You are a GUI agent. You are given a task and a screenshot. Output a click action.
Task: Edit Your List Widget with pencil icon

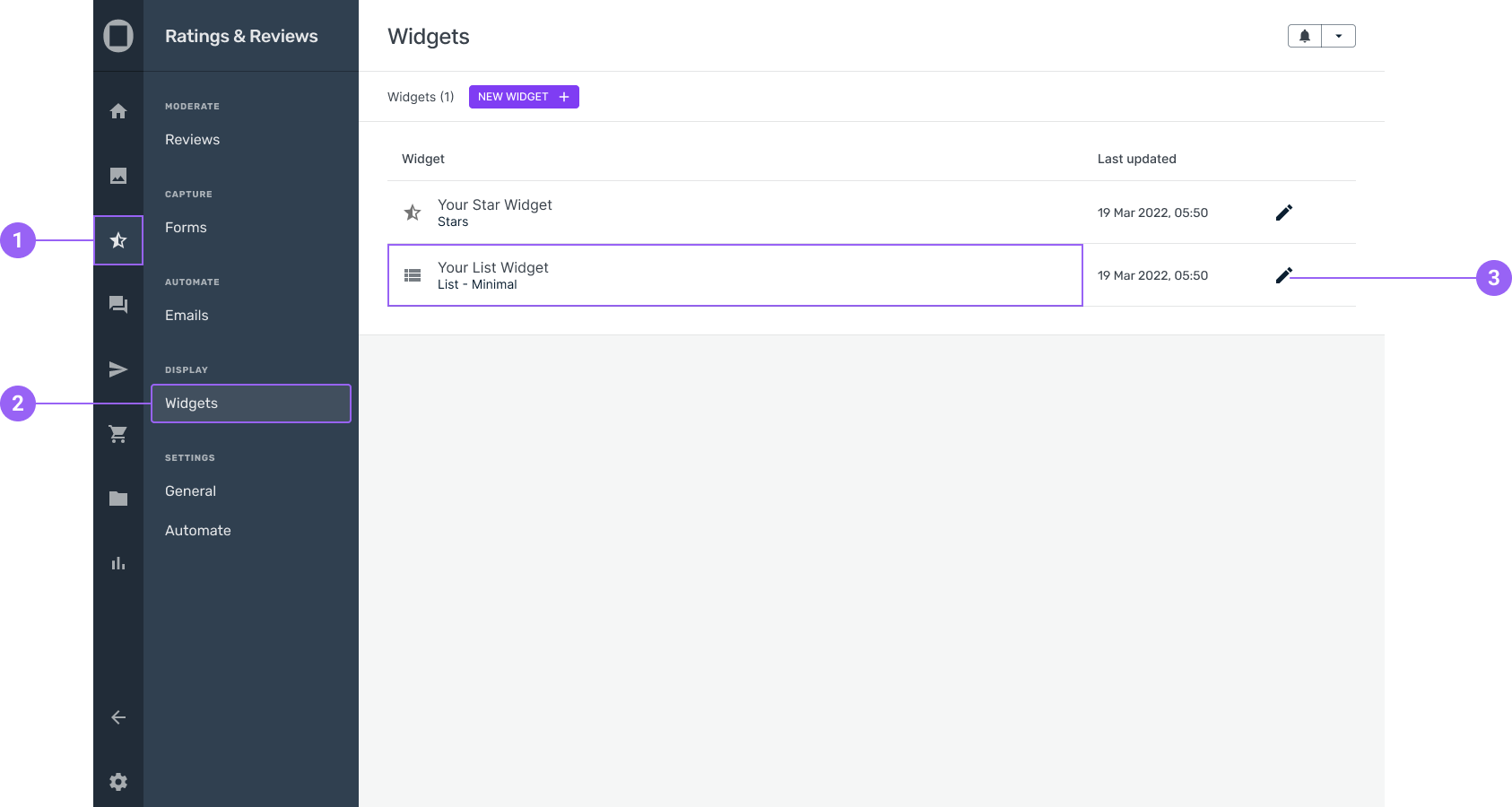[x=1284, y=275]
